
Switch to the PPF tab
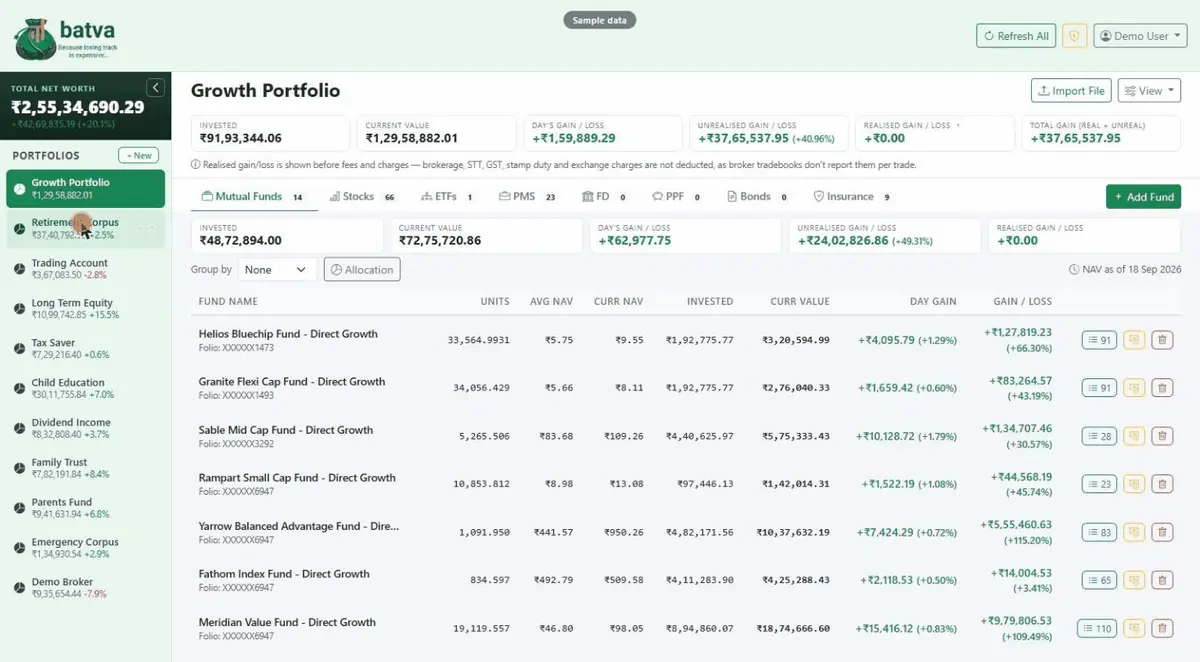click(x=676, y=197)
